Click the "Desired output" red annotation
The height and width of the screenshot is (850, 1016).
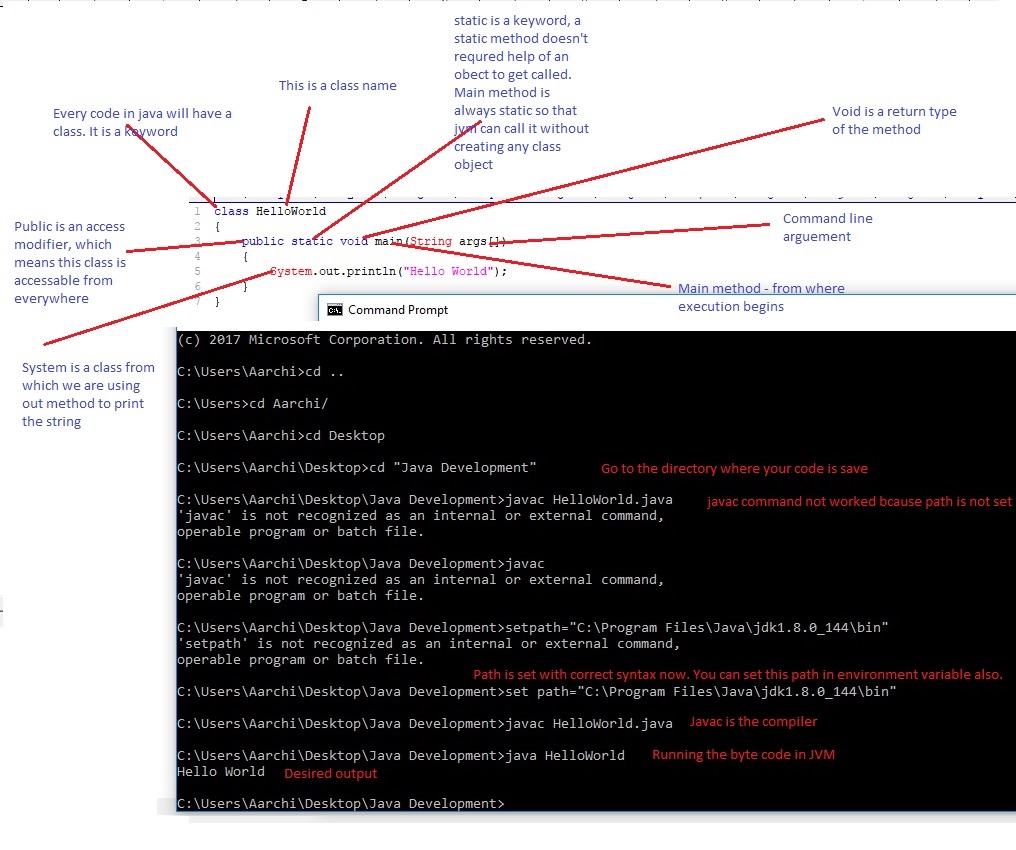tap(330, 773)
